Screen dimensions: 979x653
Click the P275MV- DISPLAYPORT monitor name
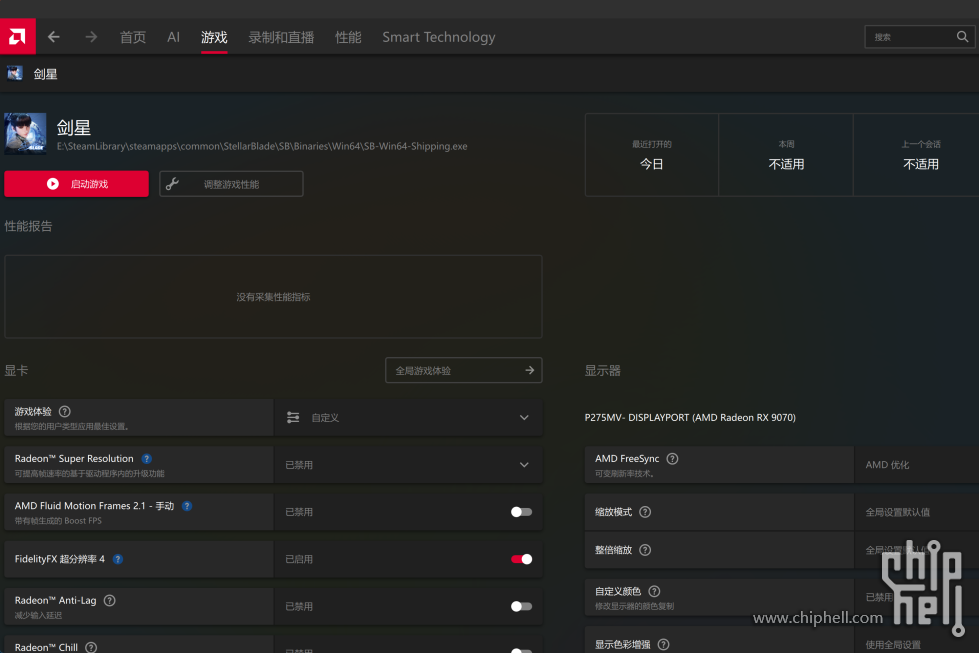point(690,418)
